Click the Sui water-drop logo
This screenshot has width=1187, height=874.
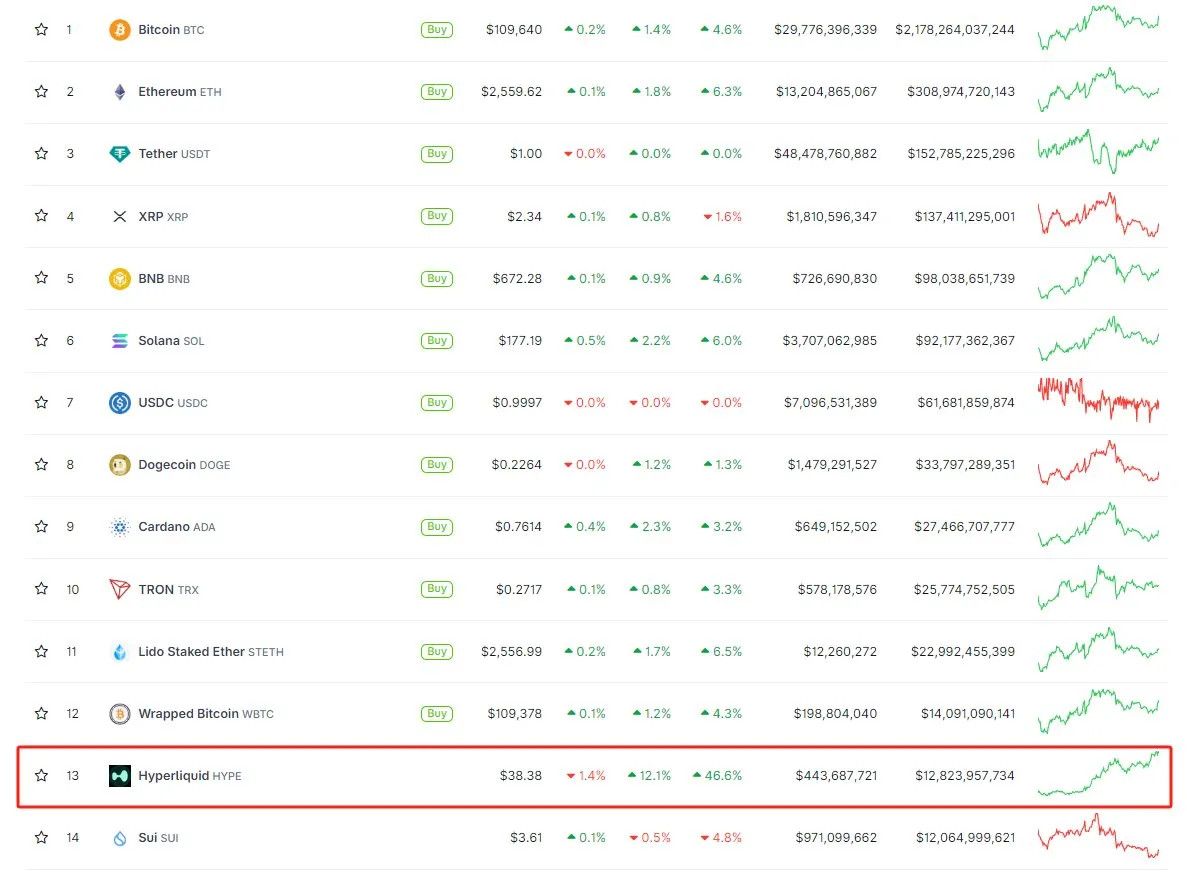(x=120, y=838)
